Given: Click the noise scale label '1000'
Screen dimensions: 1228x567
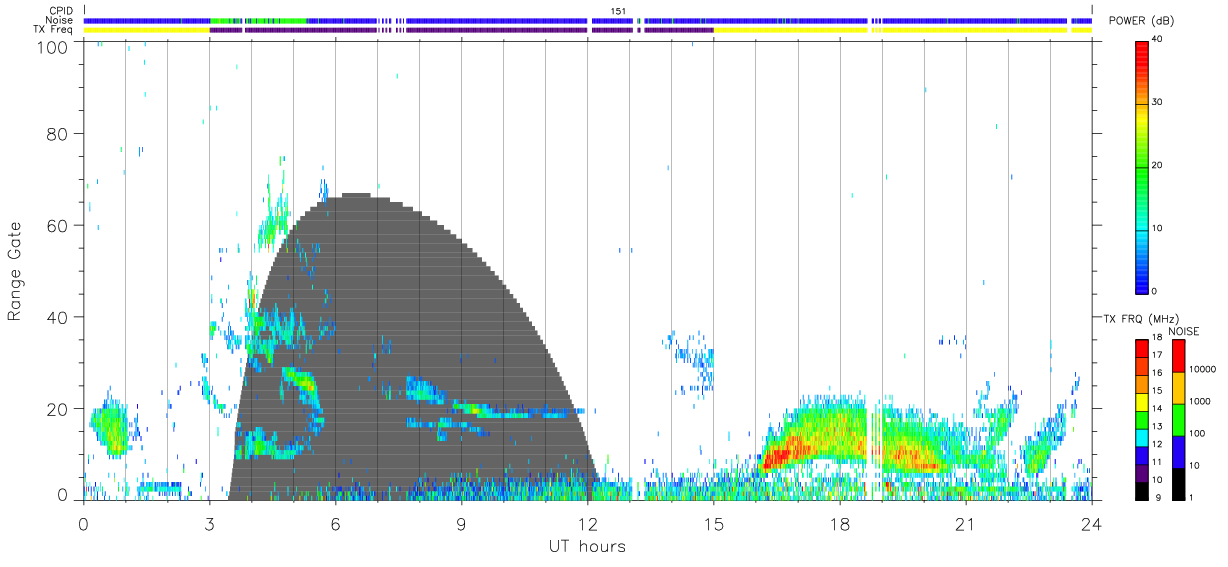Looking at the screenshot, I should point(1200,401).
